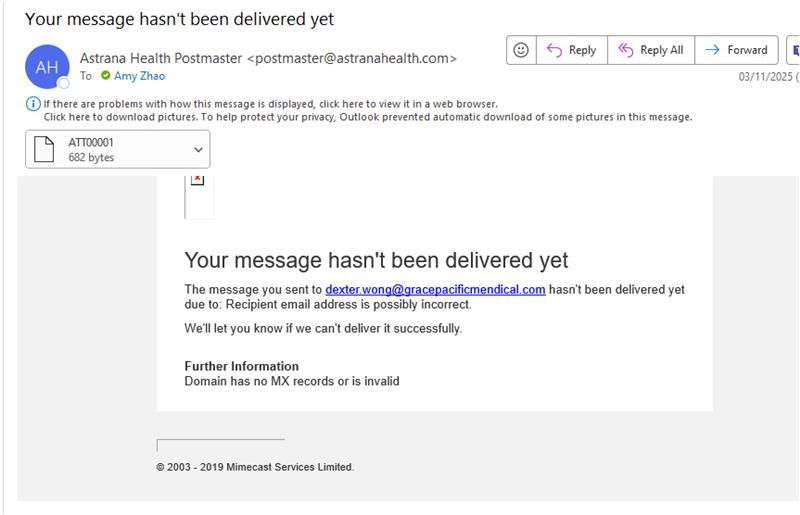
Task: Click the emoji reaction smiley icon
Action: 520,50
